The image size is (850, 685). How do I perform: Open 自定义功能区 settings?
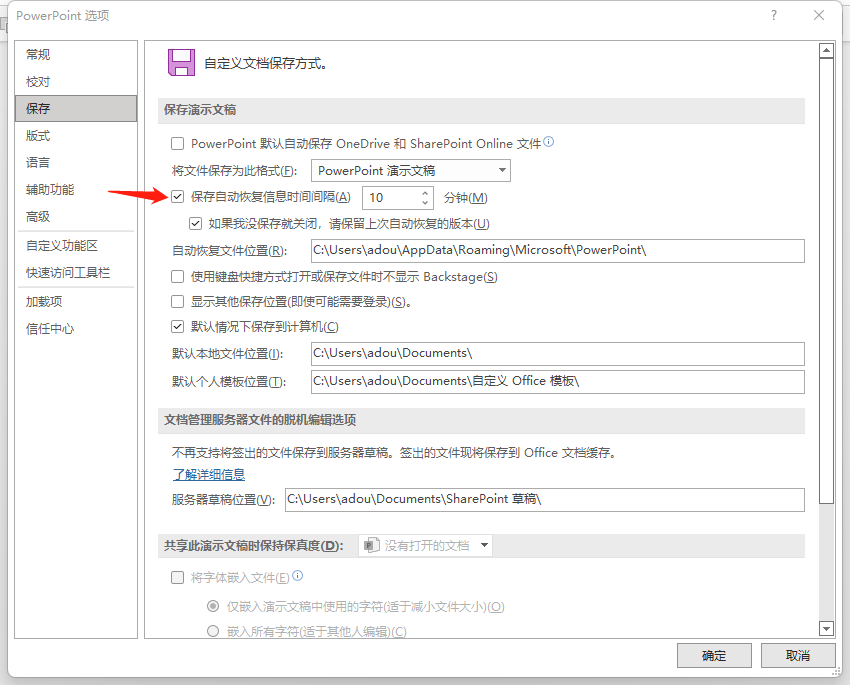[x=76, y=245]
